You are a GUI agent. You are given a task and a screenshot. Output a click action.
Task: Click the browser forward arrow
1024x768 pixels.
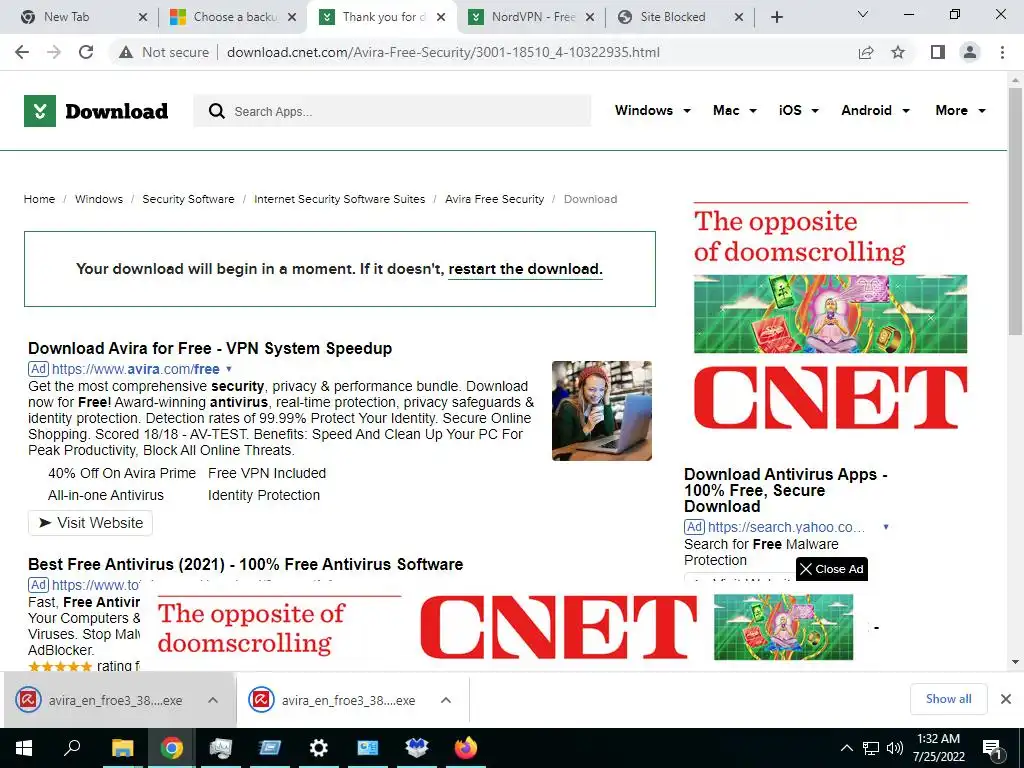coord(54,52)
